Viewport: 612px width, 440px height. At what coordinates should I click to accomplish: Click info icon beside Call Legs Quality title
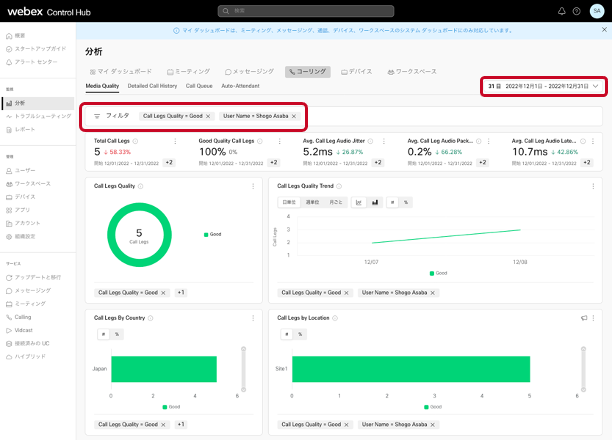pyautogui.click(x=141, y=186)
